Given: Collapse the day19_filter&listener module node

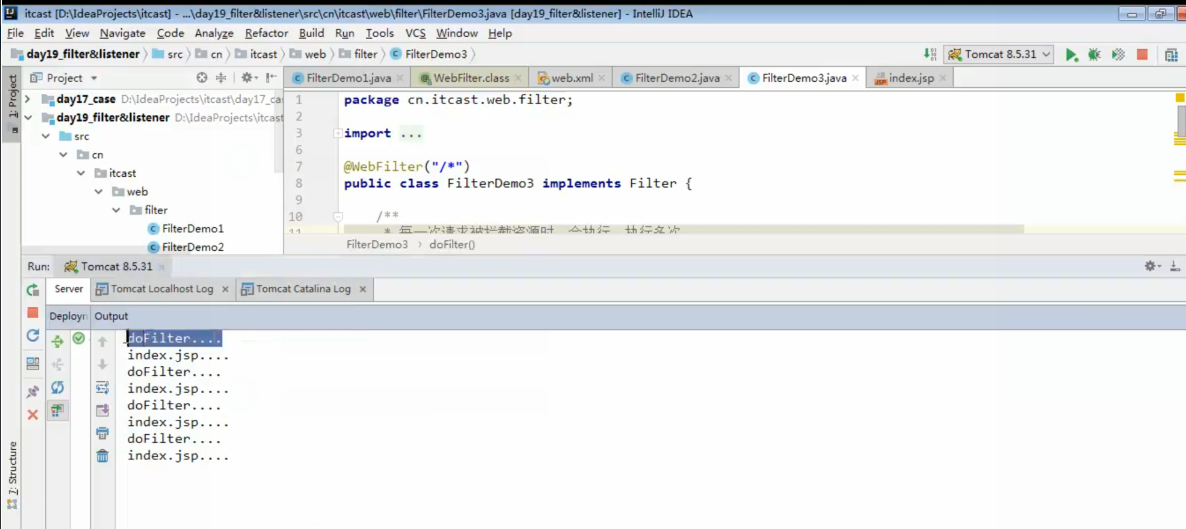Looking at the screenshot, I should click(28, 117).
